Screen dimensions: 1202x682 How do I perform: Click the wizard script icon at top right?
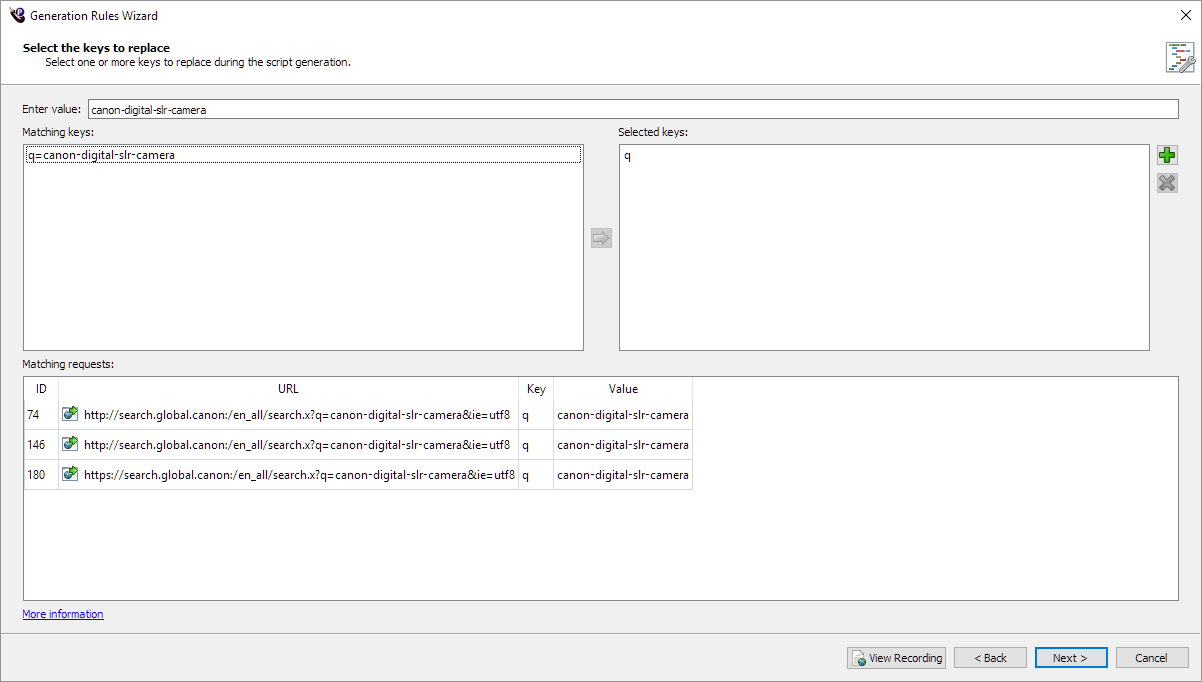pos(1180,58)
